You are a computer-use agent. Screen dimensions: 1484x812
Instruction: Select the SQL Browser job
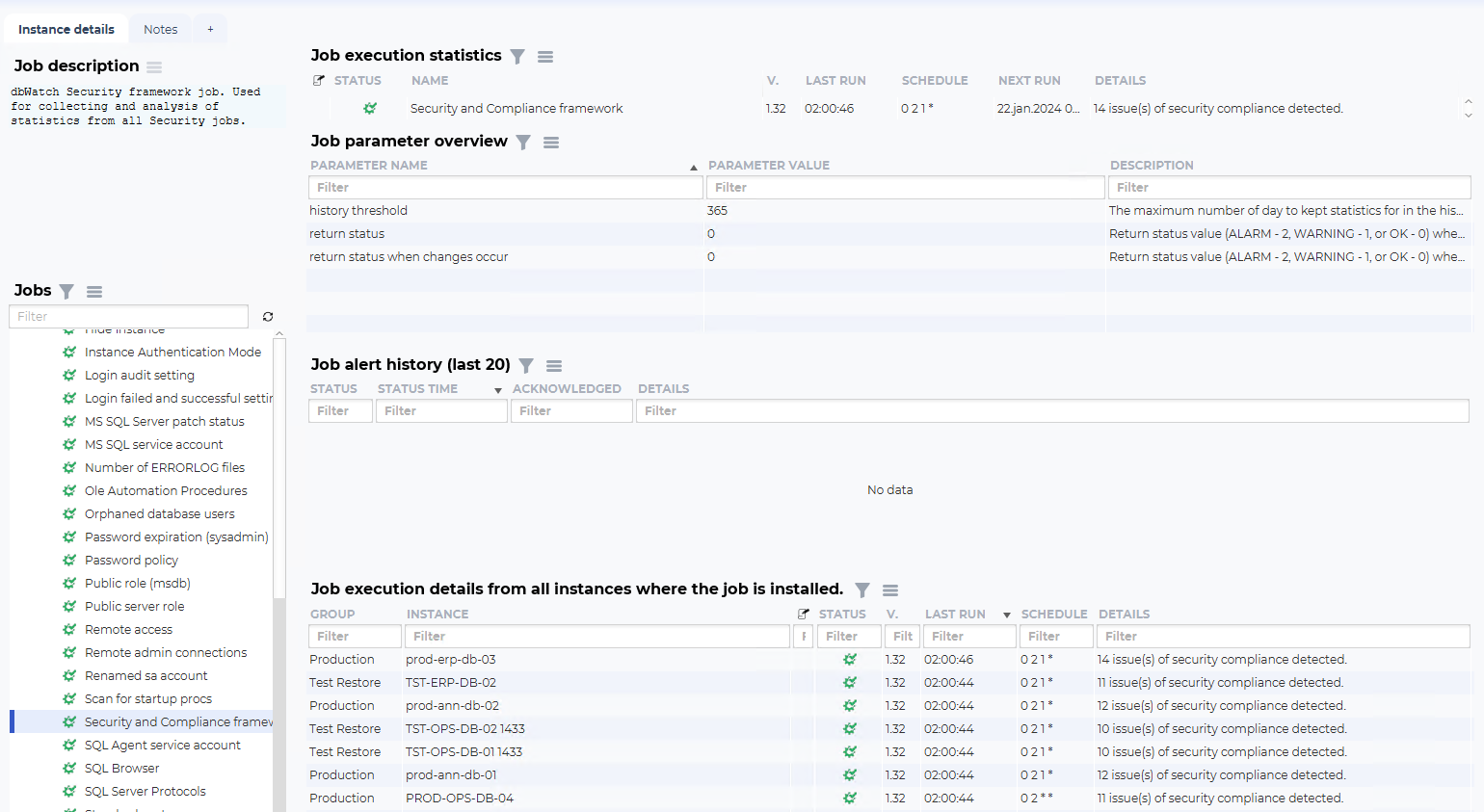coord(121,769)
